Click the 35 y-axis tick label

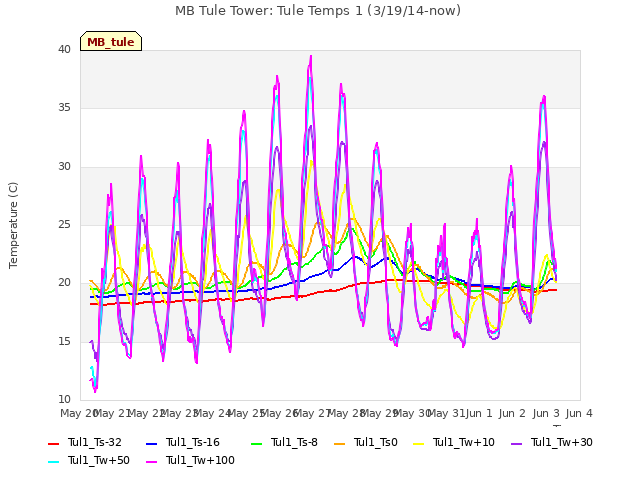(64, 108)
